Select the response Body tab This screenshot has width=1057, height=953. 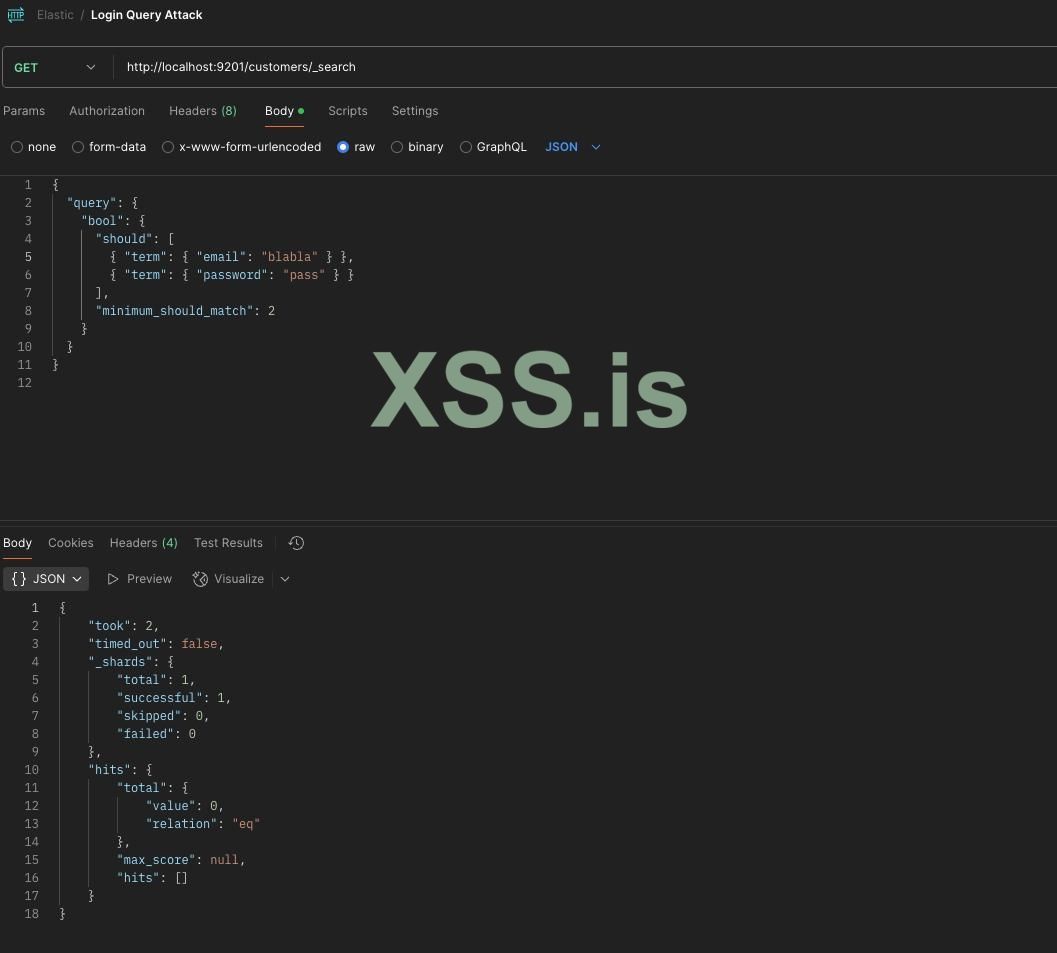pos(18,543)
